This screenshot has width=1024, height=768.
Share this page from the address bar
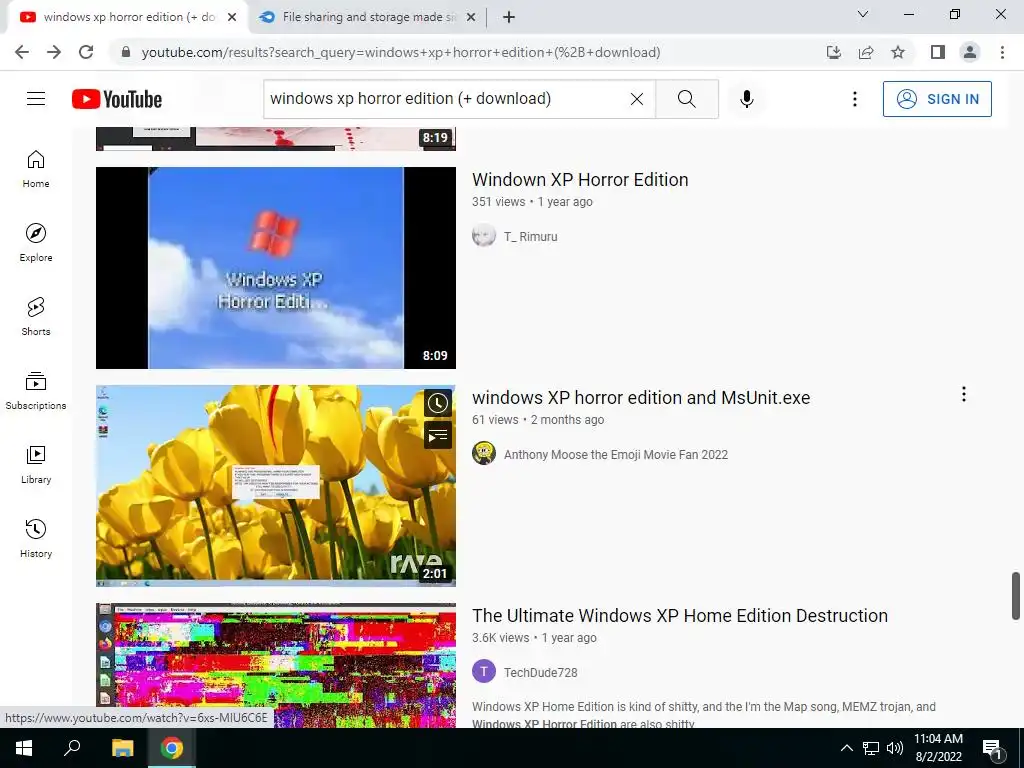866,52
